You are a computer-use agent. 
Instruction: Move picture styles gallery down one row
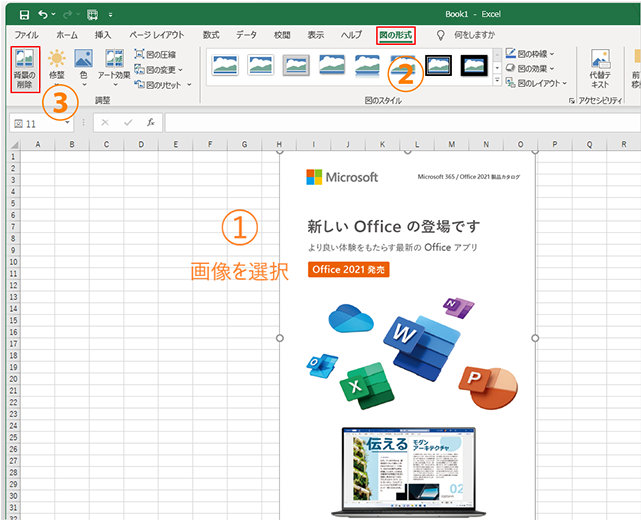tap(497, 67)
